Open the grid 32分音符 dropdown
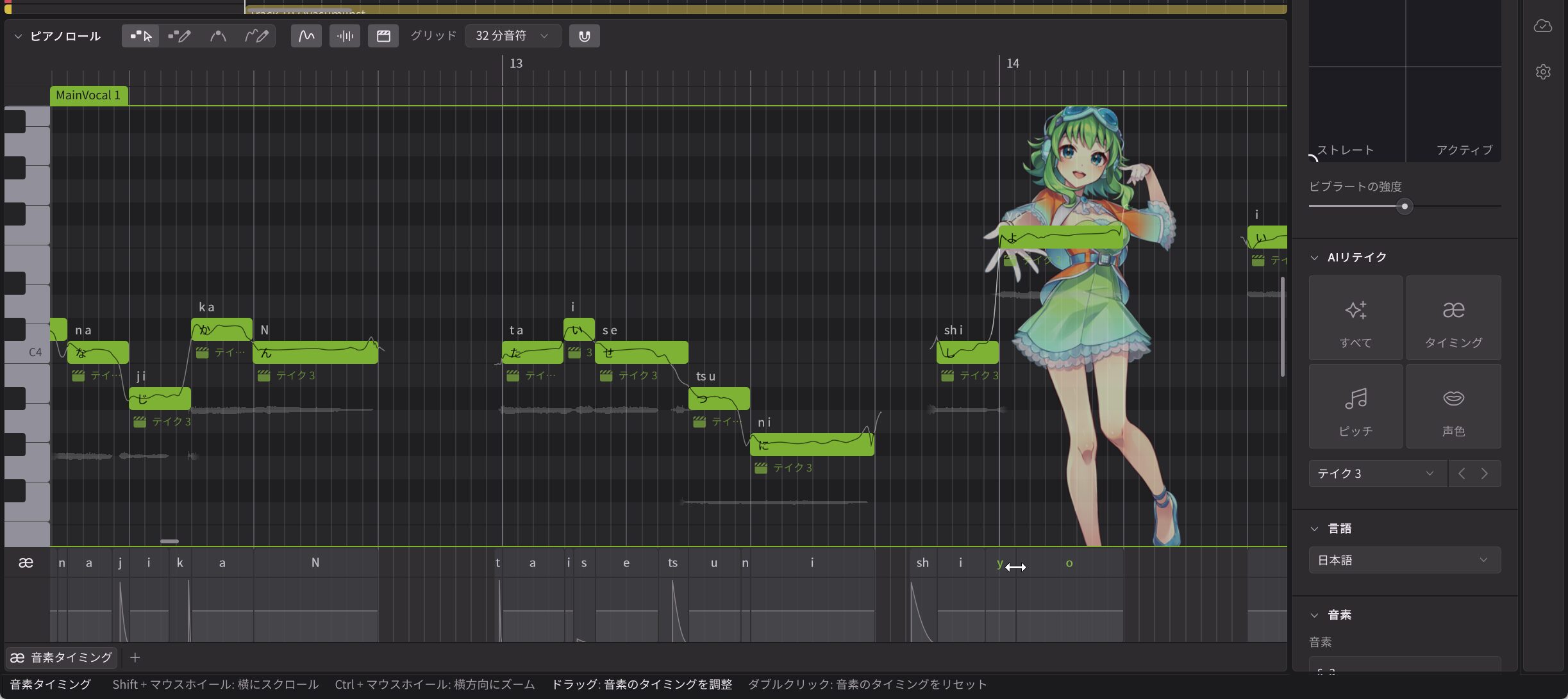This screenshot has height=699, width=1568. 513,36
